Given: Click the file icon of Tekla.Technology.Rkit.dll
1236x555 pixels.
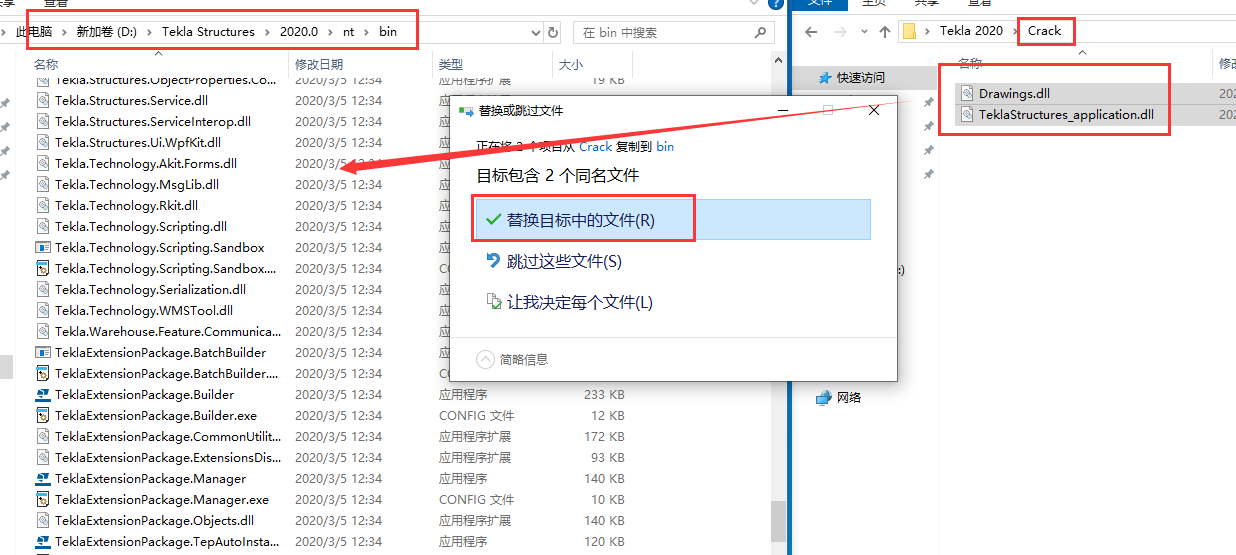Looking at the screenshot, I should click(43, 205).
